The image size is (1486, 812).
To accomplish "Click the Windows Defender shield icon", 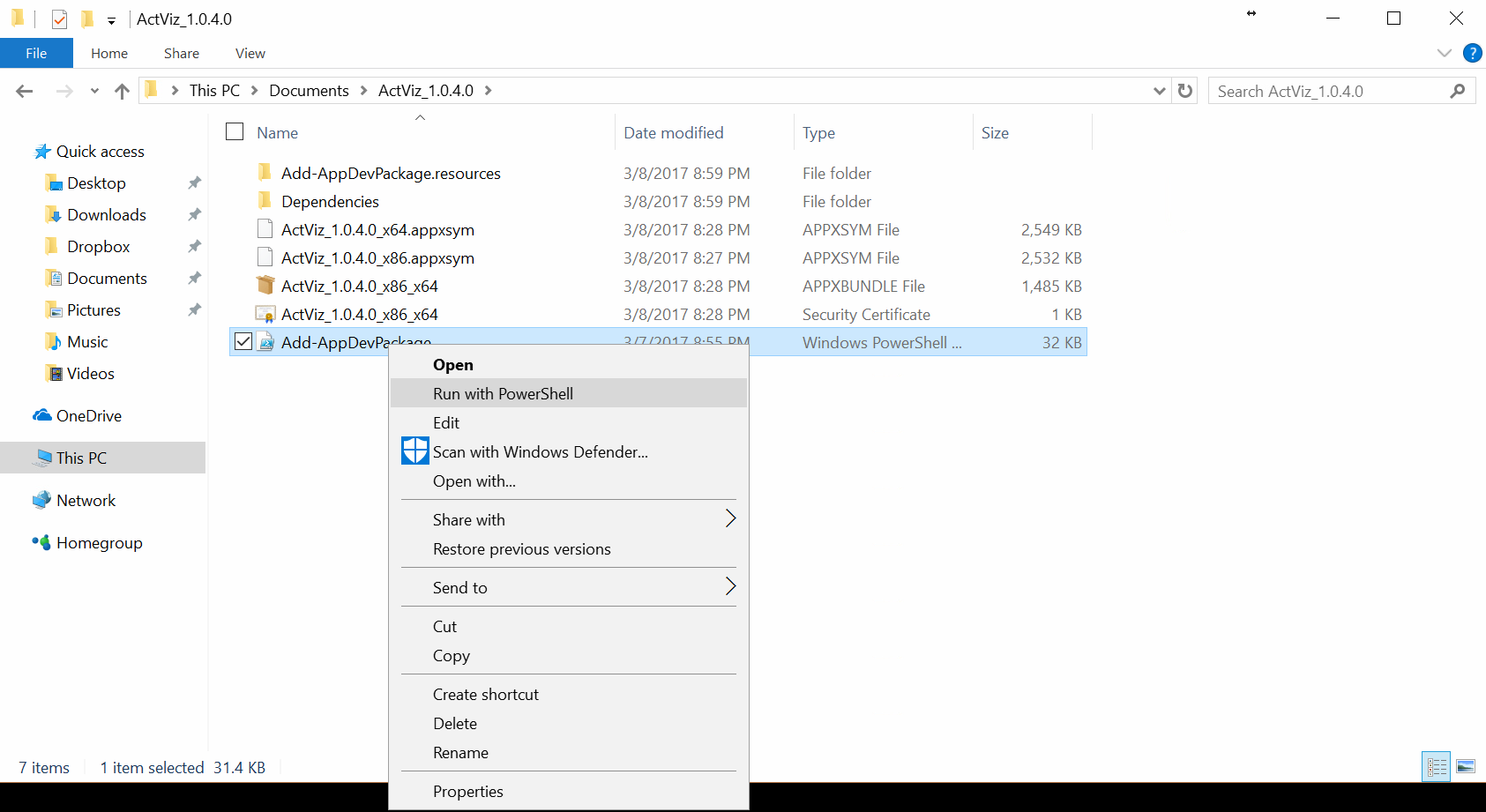I will [414, 451].
